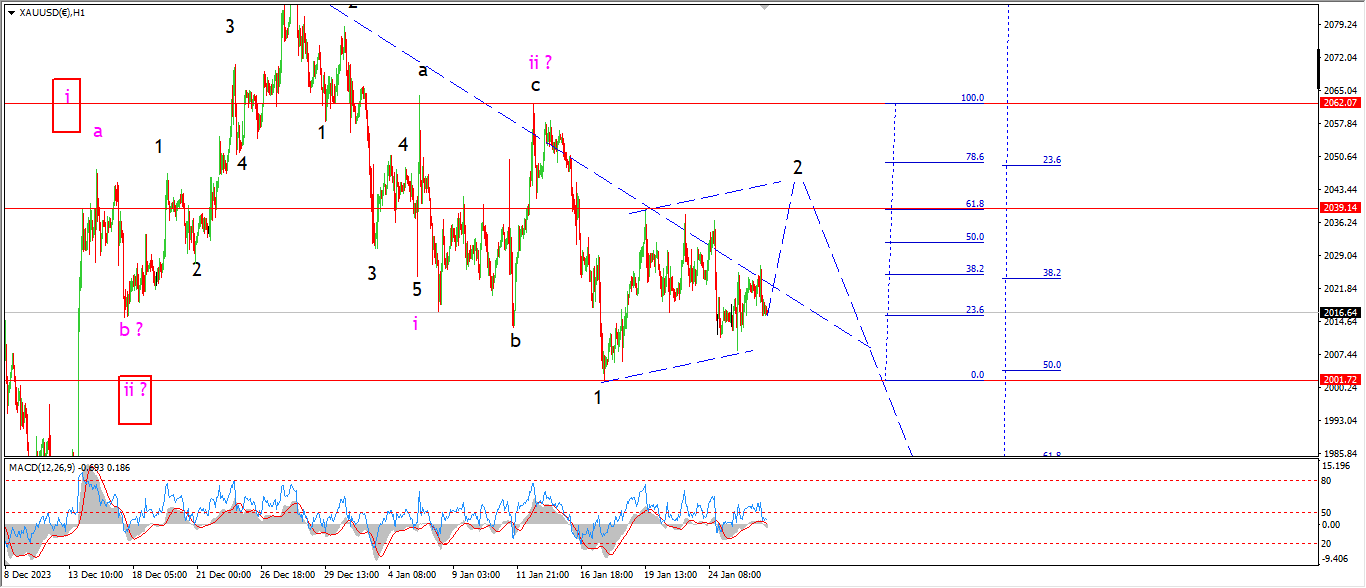Click the red 2001.72 price level tag
Image resolution: width=1366 pixels, height=588 pixels.
[x=1338, y=380]
